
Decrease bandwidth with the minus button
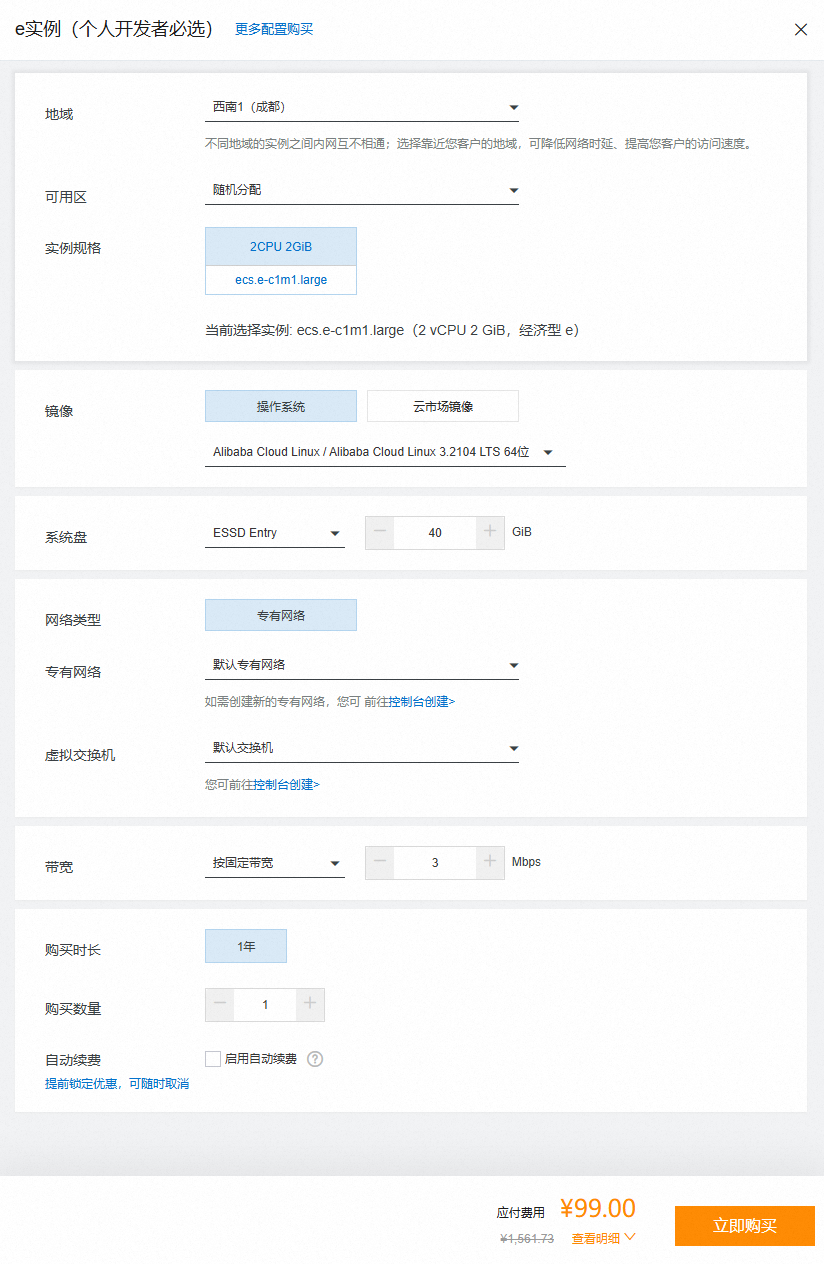pos(380,862)
